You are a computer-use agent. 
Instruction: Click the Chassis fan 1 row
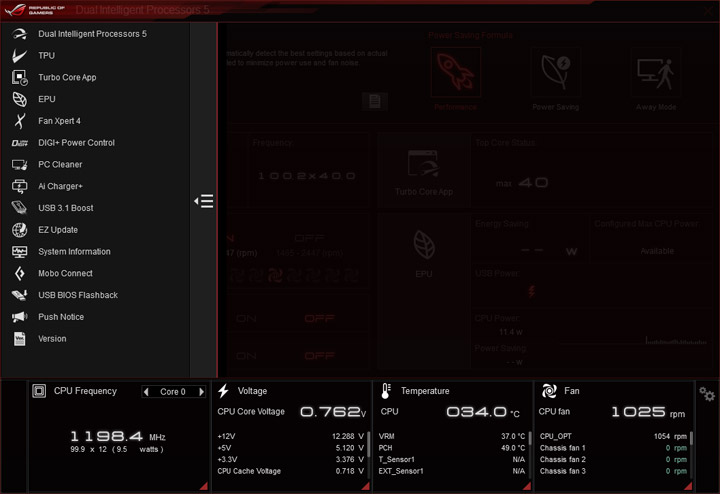point(613,448)
